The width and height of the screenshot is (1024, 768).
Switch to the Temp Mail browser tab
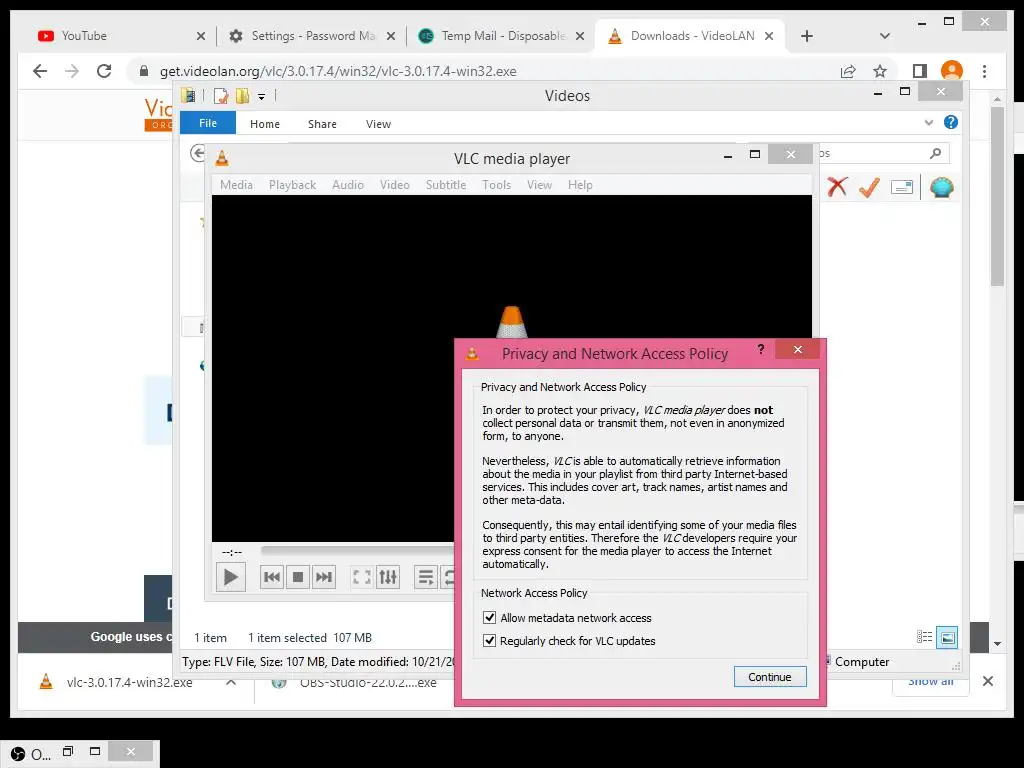(500, 36)
